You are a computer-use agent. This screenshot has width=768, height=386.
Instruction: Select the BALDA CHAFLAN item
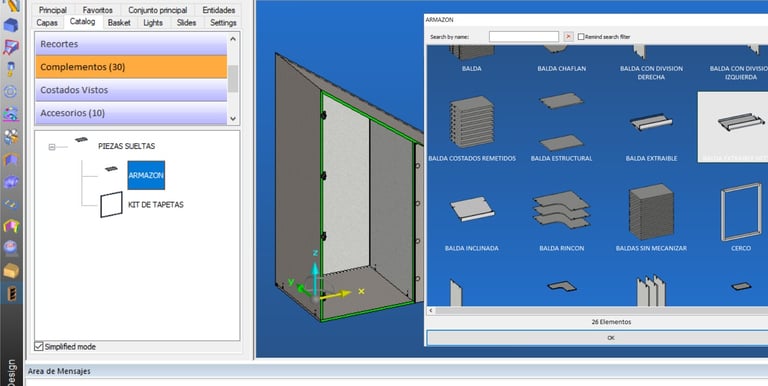561,69
